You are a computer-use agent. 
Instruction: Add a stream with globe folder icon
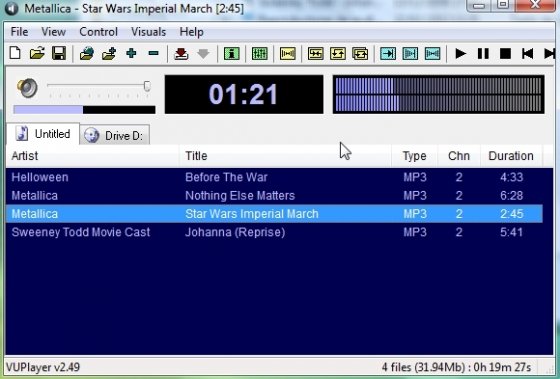87,54
